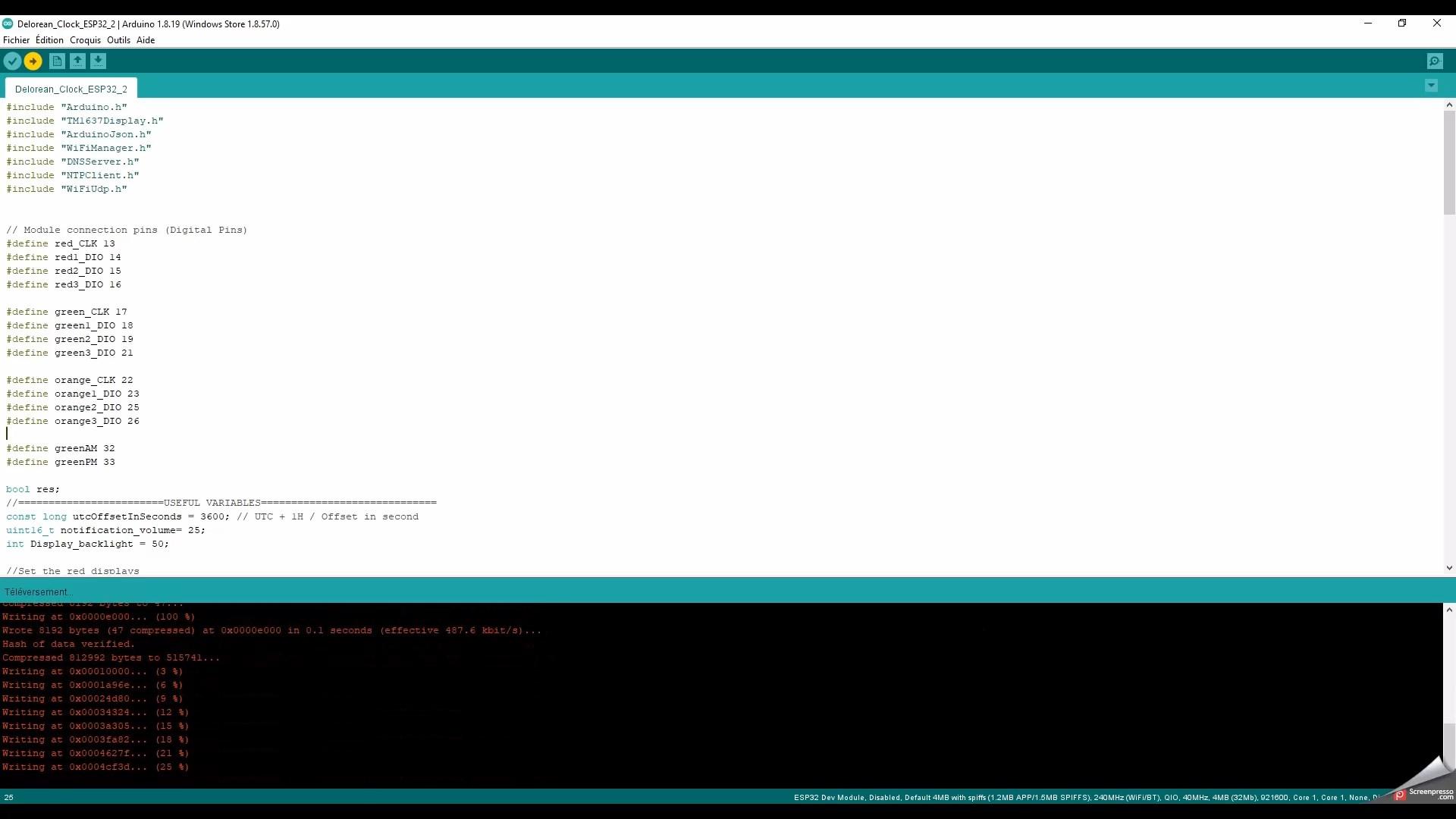Click the Screenpresso watermark icon

[1401, 795]
